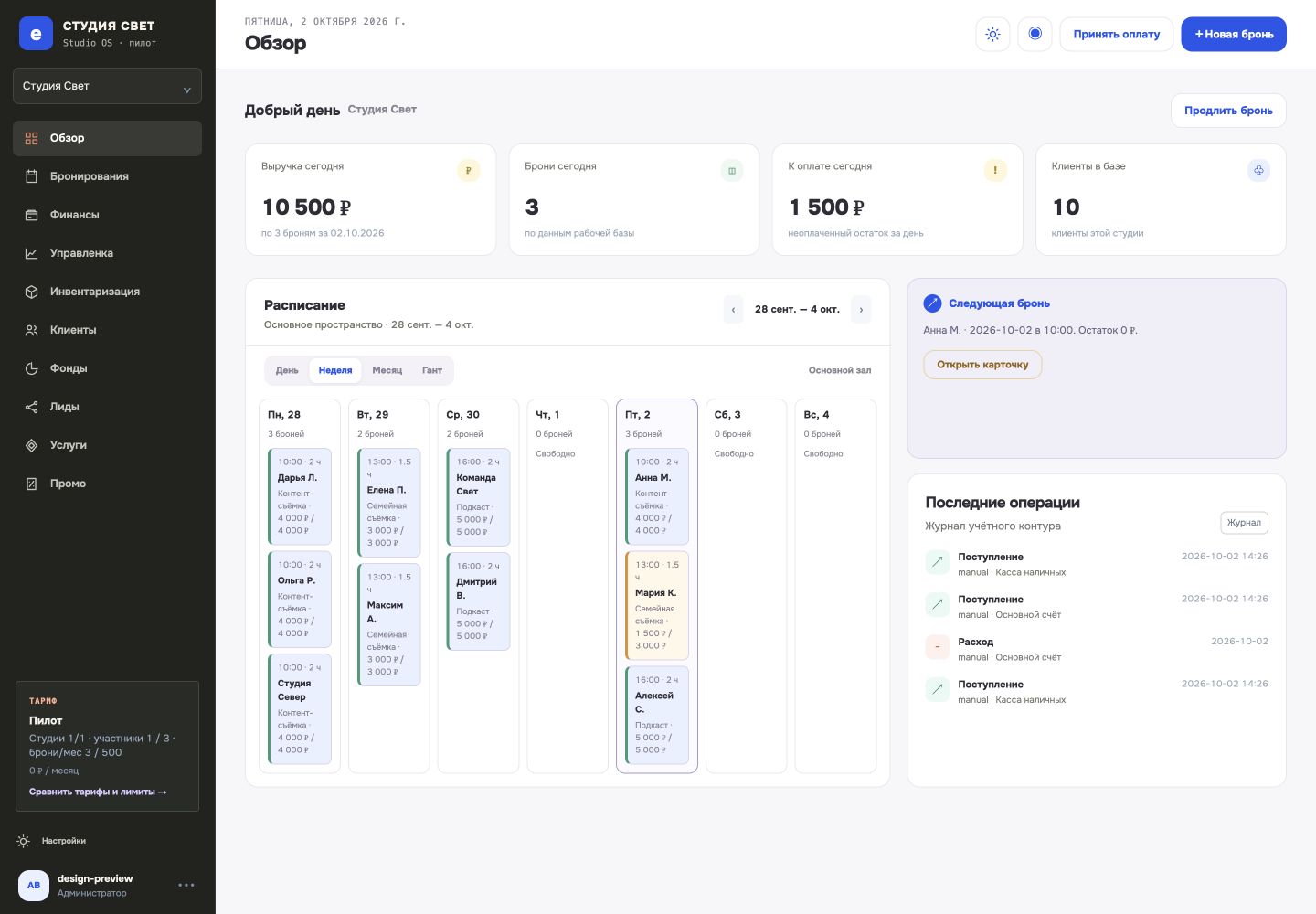Switch schedule to Гант view
This screenshot has height=914, width=1316.
(432, 370)
